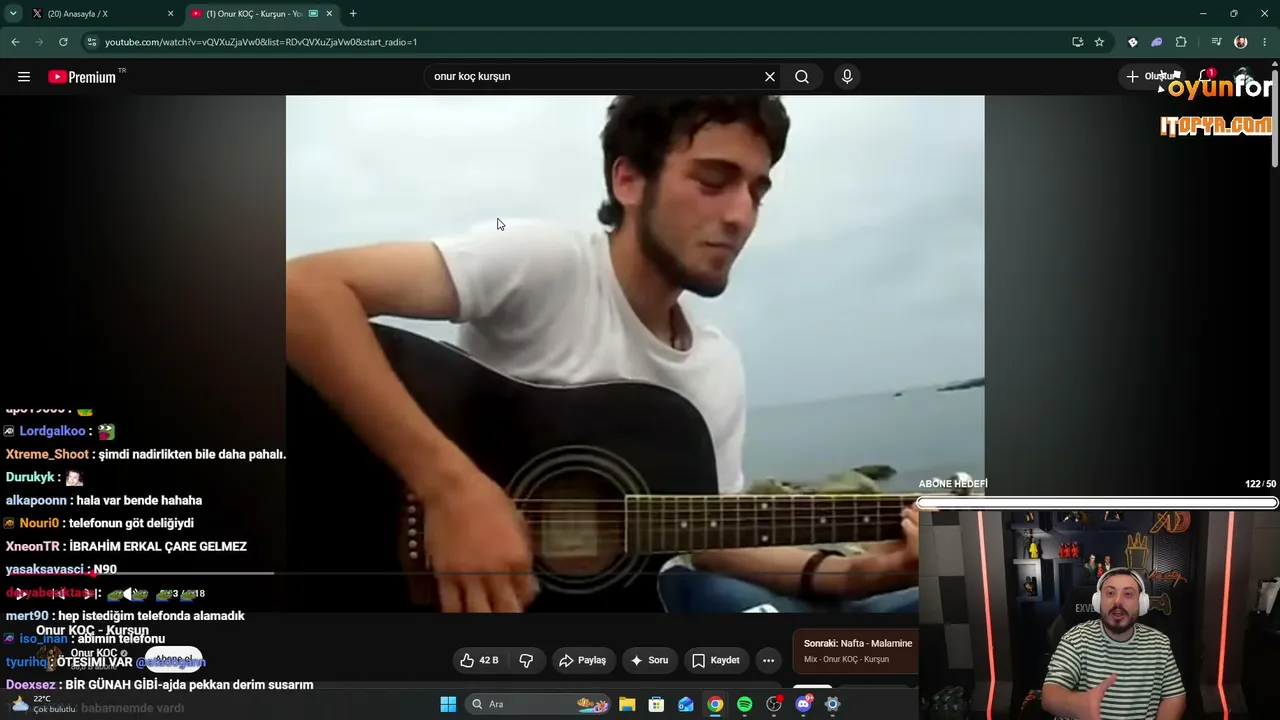Open the YouTube guide hamburger menu
Screen dimensions: 1280x720
click(x=24, y=77)
